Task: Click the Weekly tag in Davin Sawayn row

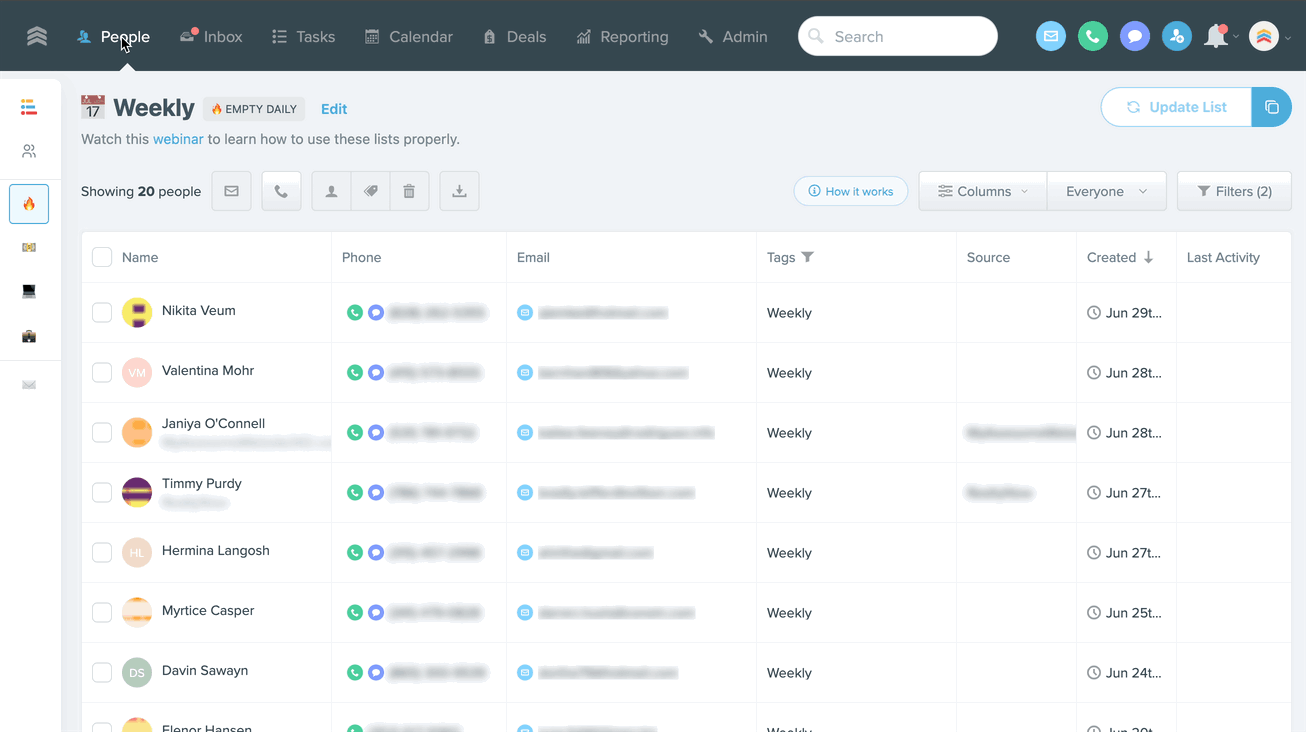Action: point(789,673)
